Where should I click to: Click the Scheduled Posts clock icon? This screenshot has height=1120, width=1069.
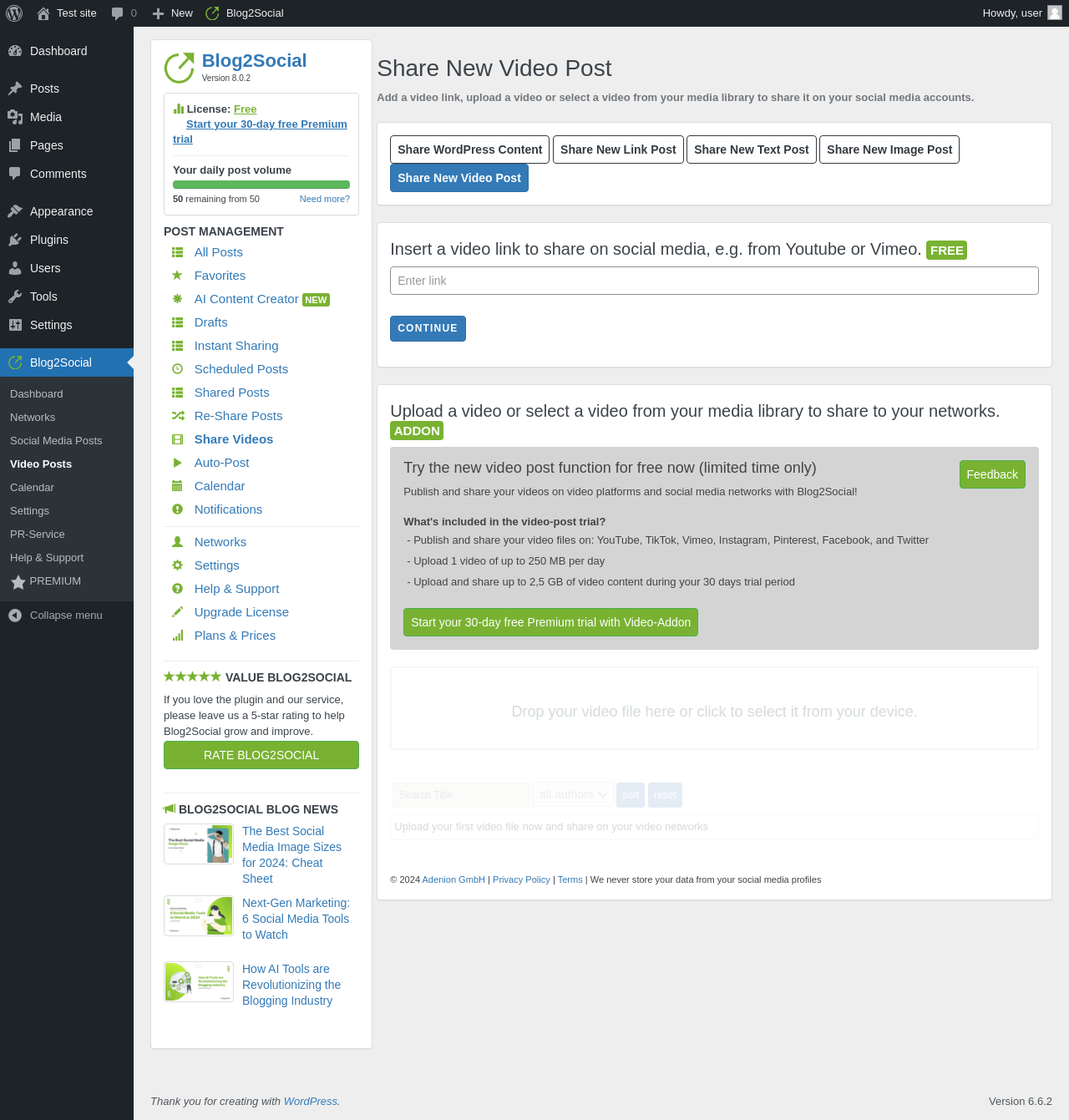(x=177, y=369)
